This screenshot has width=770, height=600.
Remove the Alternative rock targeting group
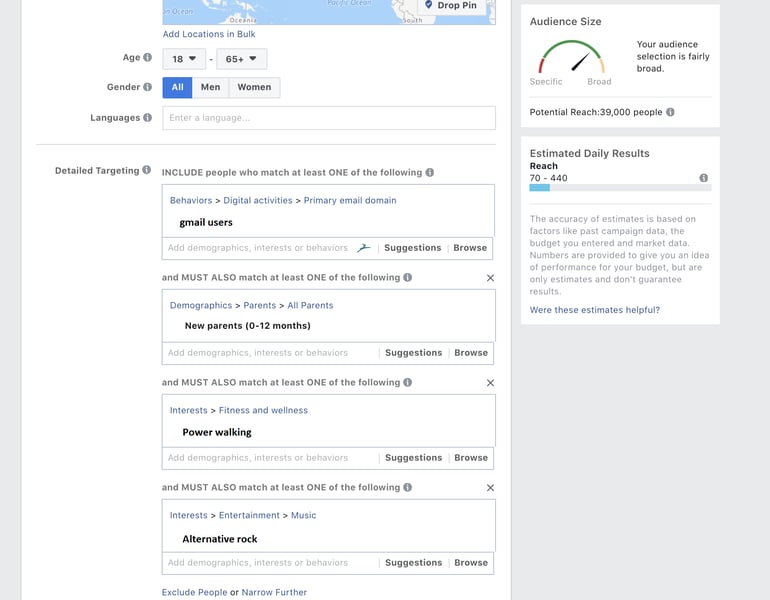490,488
